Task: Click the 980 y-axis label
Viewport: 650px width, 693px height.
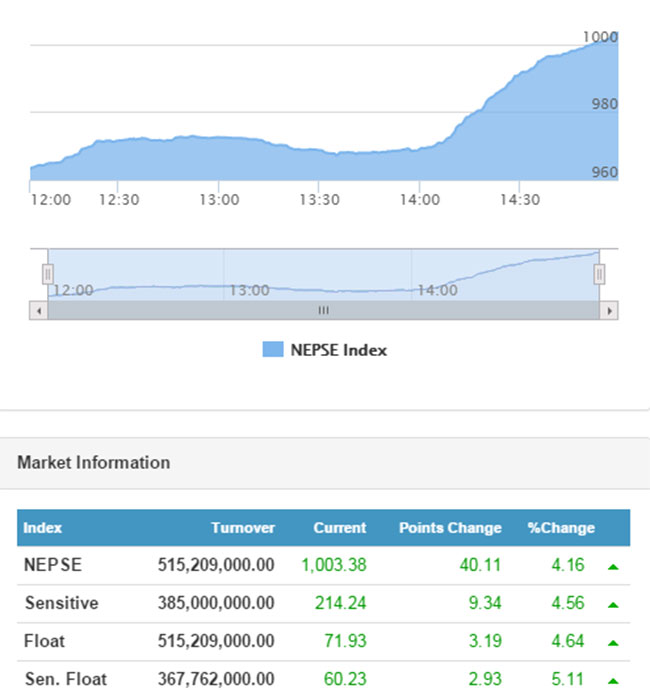Action: [604, 104]
